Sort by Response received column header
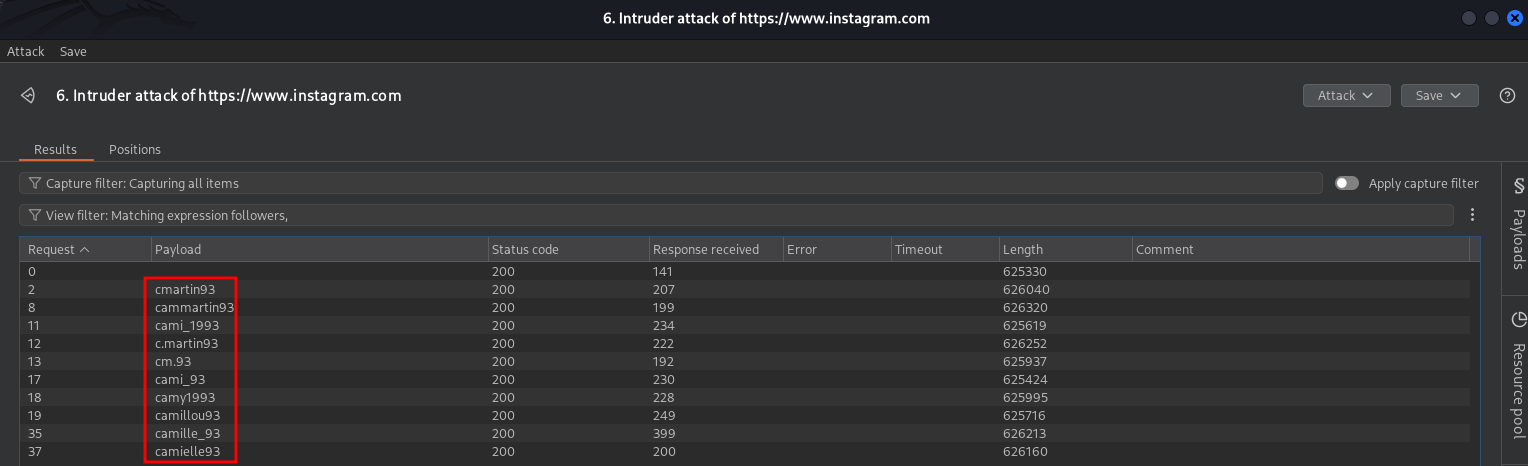Screen dimensions: 1528x466 click(x=715, y=249)
